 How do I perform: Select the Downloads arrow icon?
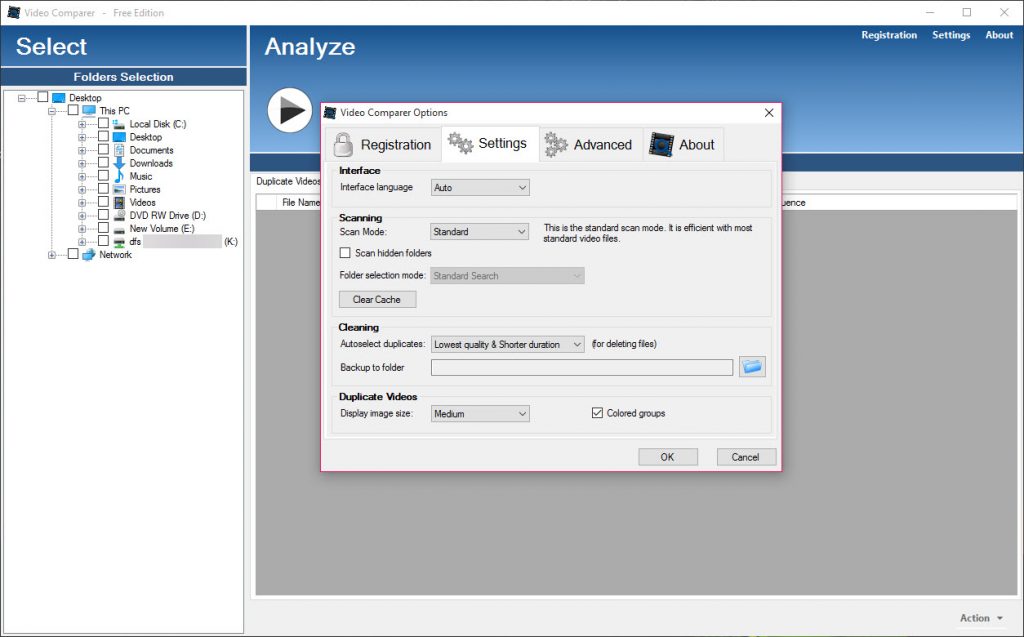tap(119, 163)
